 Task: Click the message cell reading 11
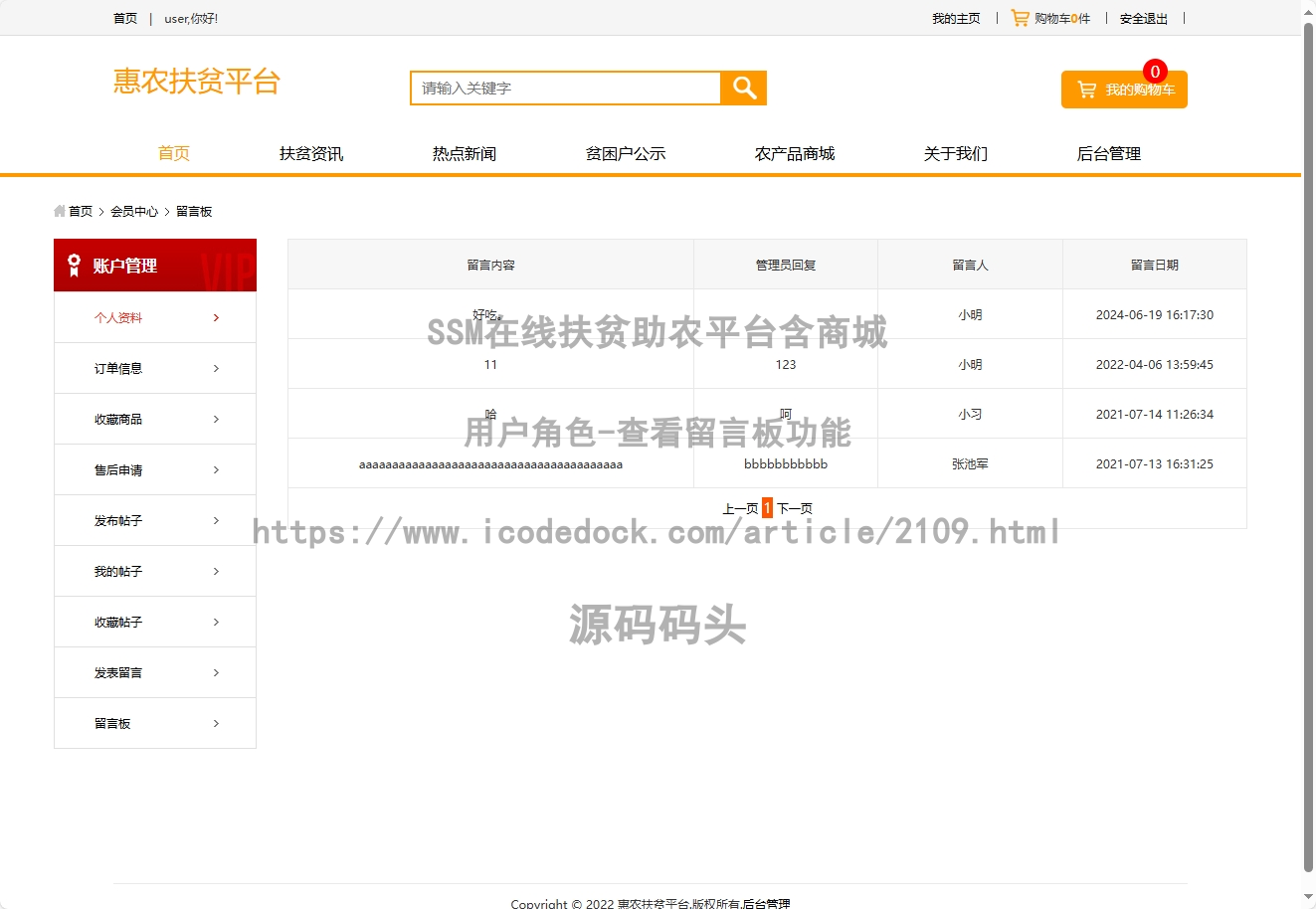[x=490, y=364]
